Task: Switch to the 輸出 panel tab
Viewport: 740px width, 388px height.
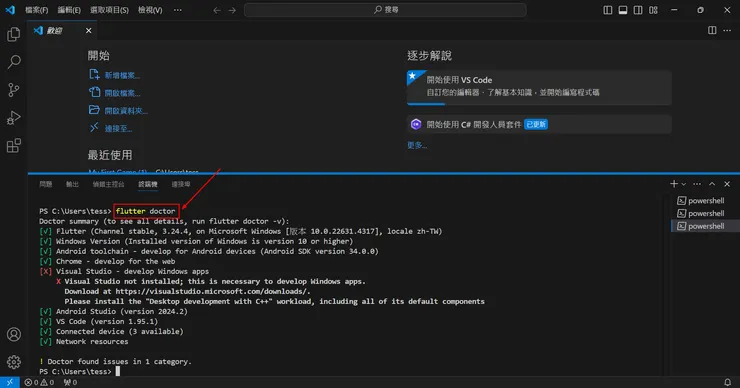Action: [x=72, y=184]
